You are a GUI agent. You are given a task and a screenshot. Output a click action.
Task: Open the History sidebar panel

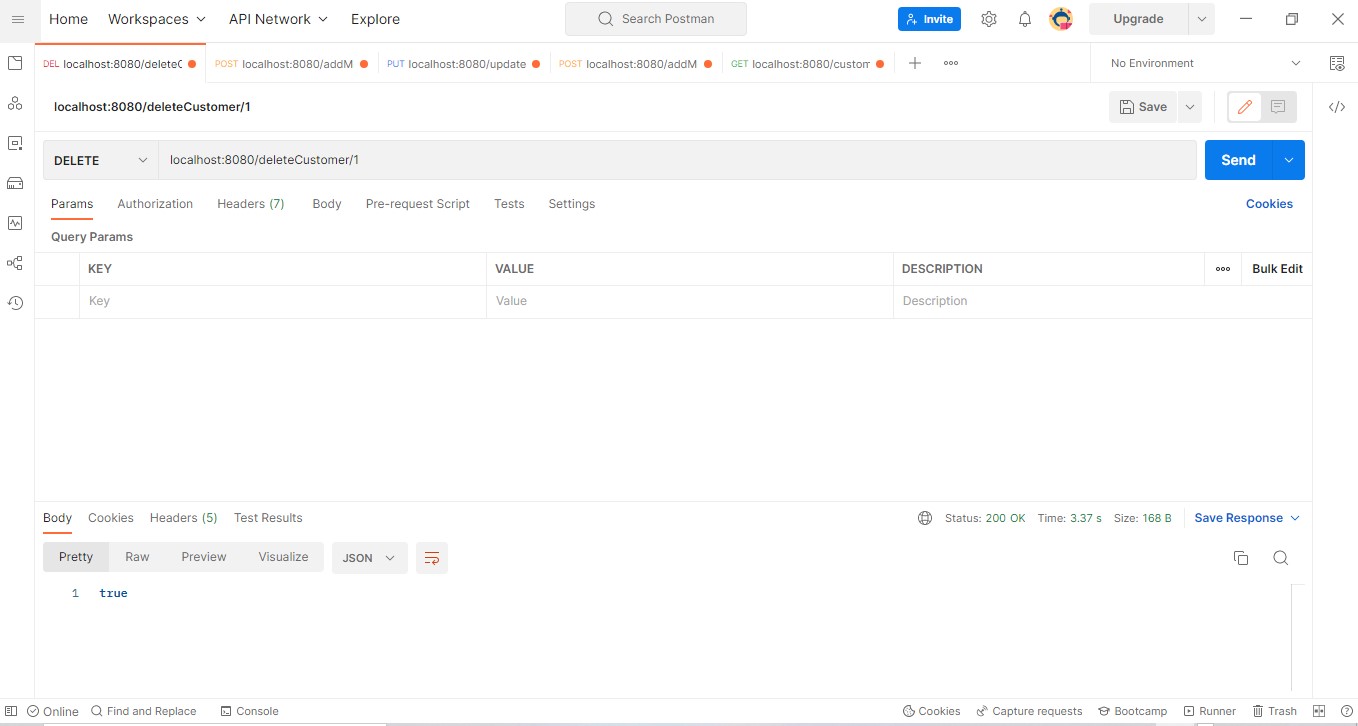[x=15, y=302]
